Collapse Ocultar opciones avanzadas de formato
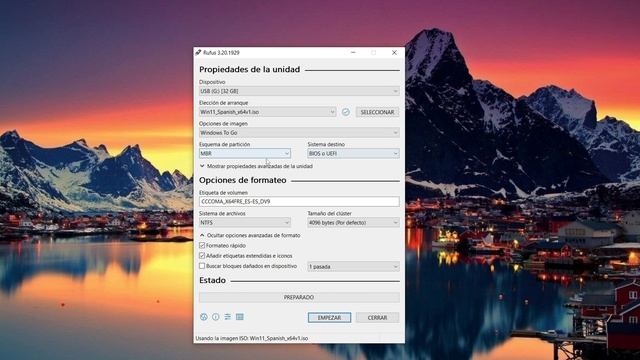640x360 pixels. (250, 236)
